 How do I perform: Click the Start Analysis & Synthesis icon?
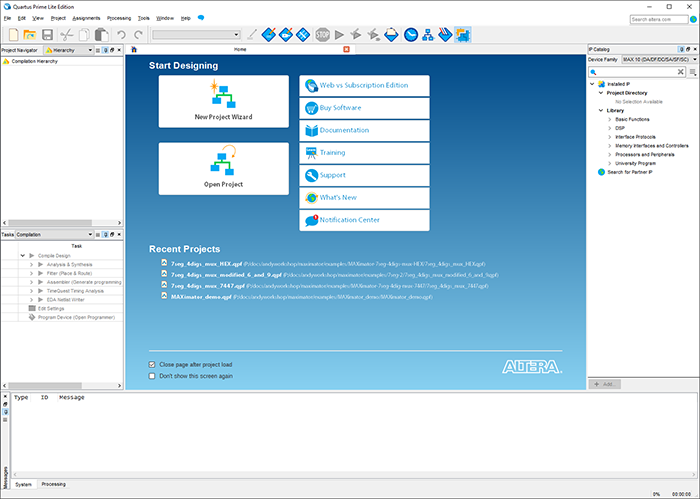pyautogui.click(x=356, y=34)
